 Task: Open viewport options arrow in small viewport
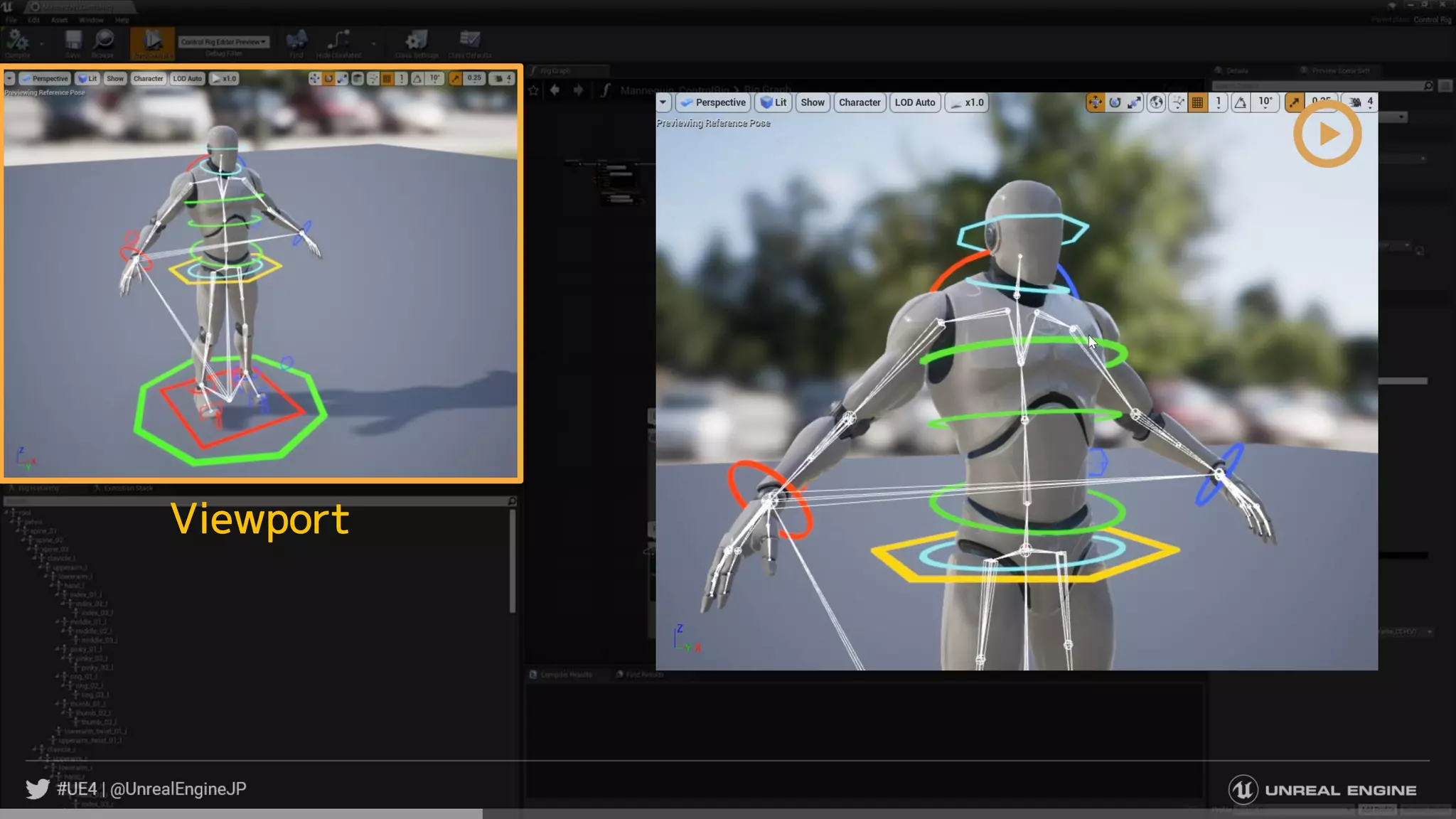pos(10,78)
